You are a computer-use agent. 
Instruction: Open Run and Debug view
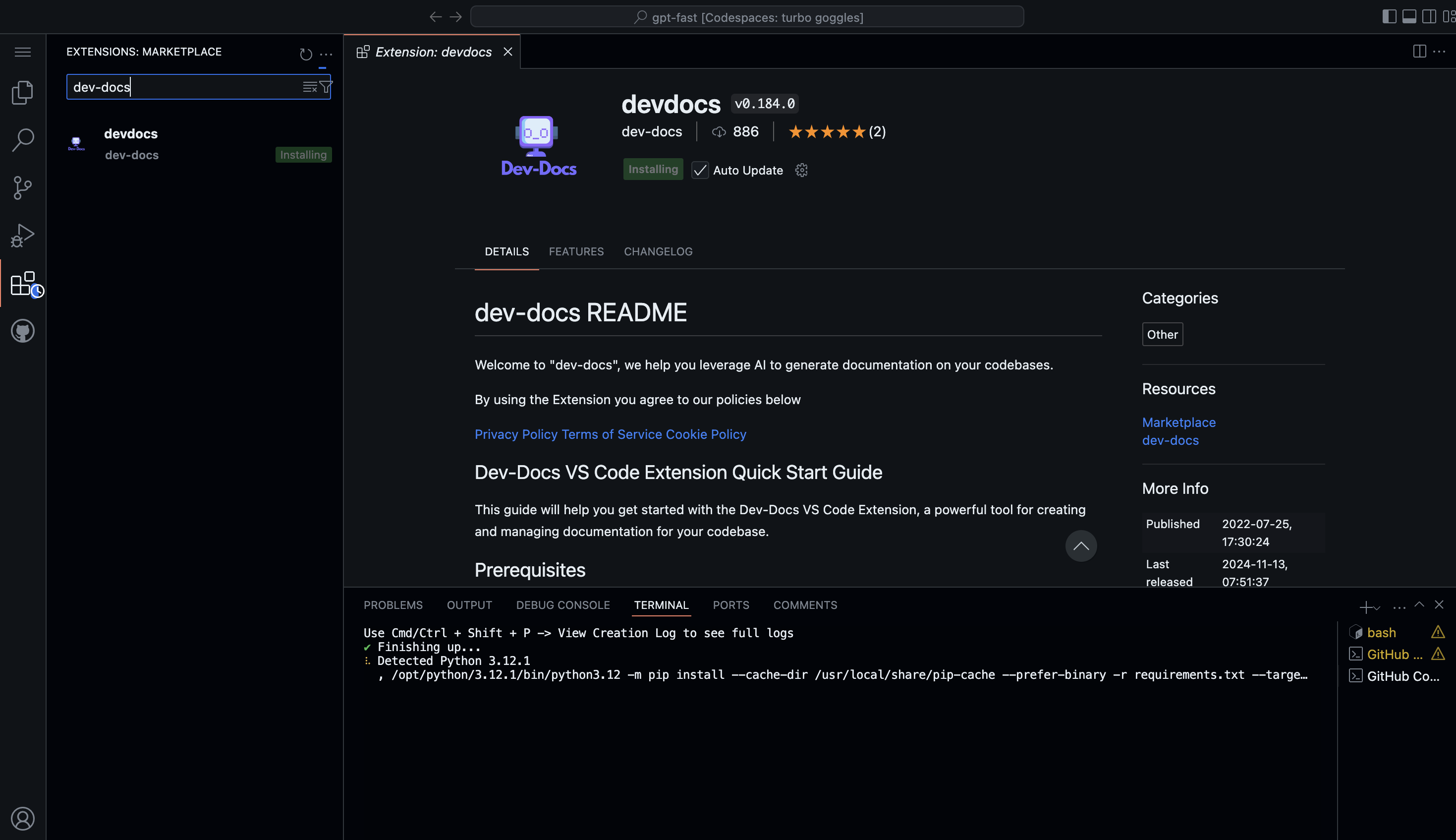pyautogui.click(x=22, y=236)
